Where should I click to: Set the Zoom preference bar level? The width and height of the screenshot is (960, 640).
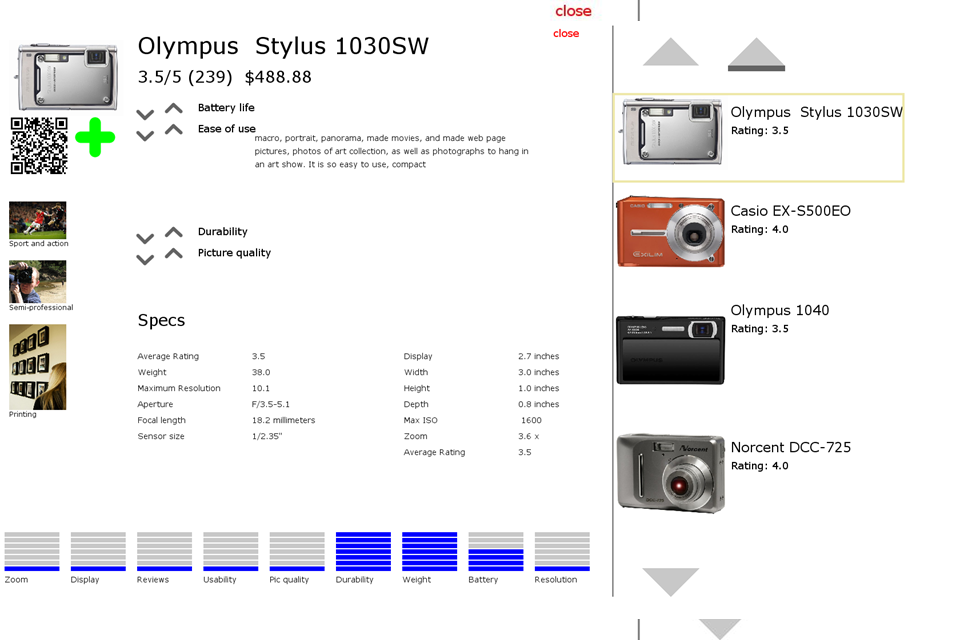(x=32, y=551)
